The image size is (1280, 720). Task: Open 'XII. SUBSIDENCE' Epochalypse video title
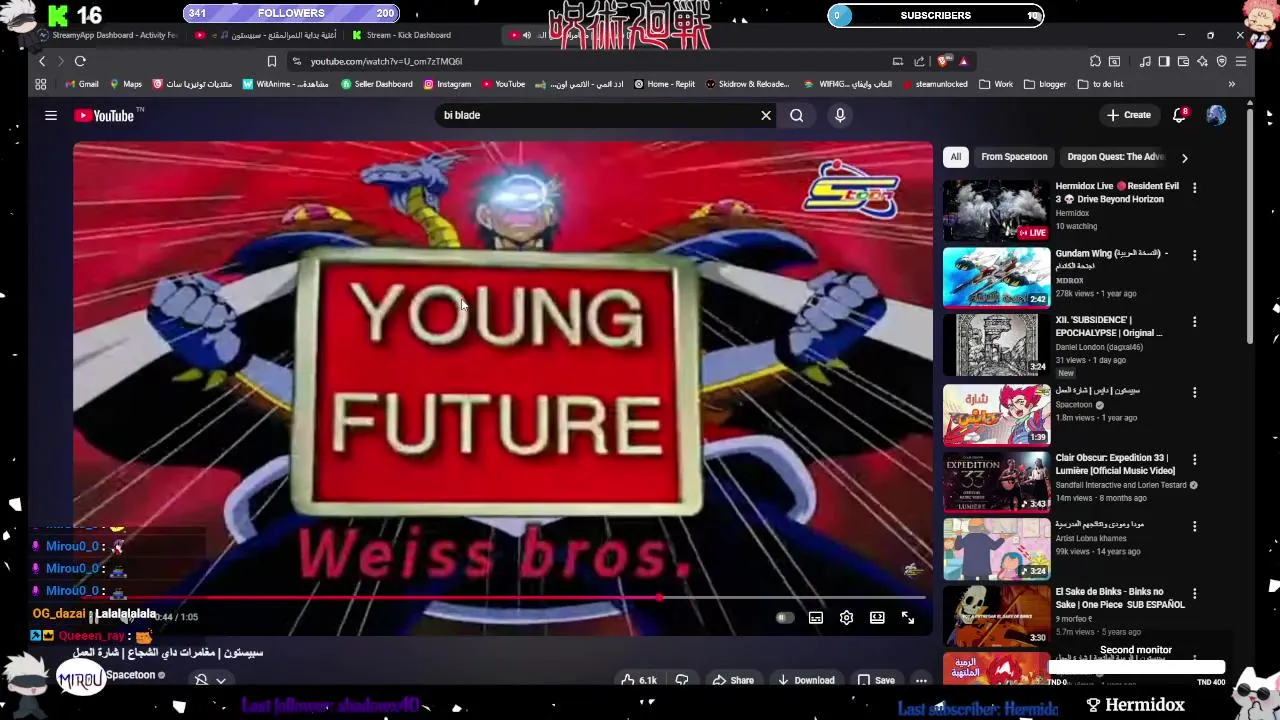(1109, 326)
